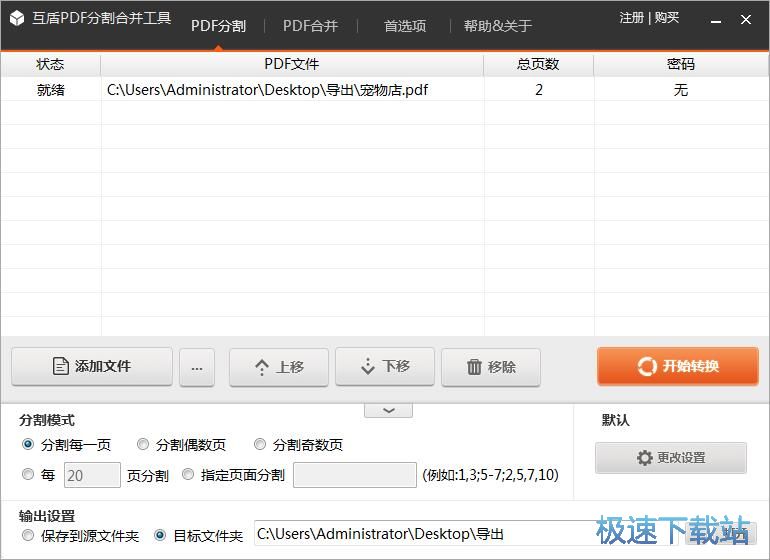
Task: Collapse the settings panel with the chevron
Action: 388,410
